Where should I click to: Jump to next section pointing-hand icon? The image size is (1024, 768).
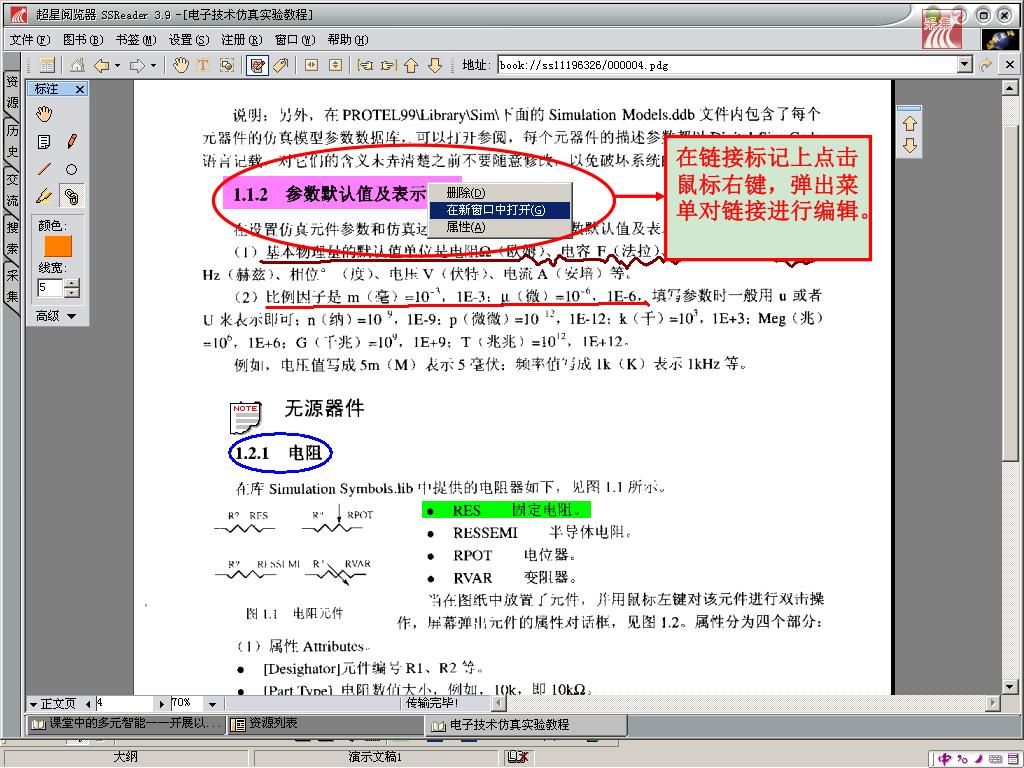point(389,65)
